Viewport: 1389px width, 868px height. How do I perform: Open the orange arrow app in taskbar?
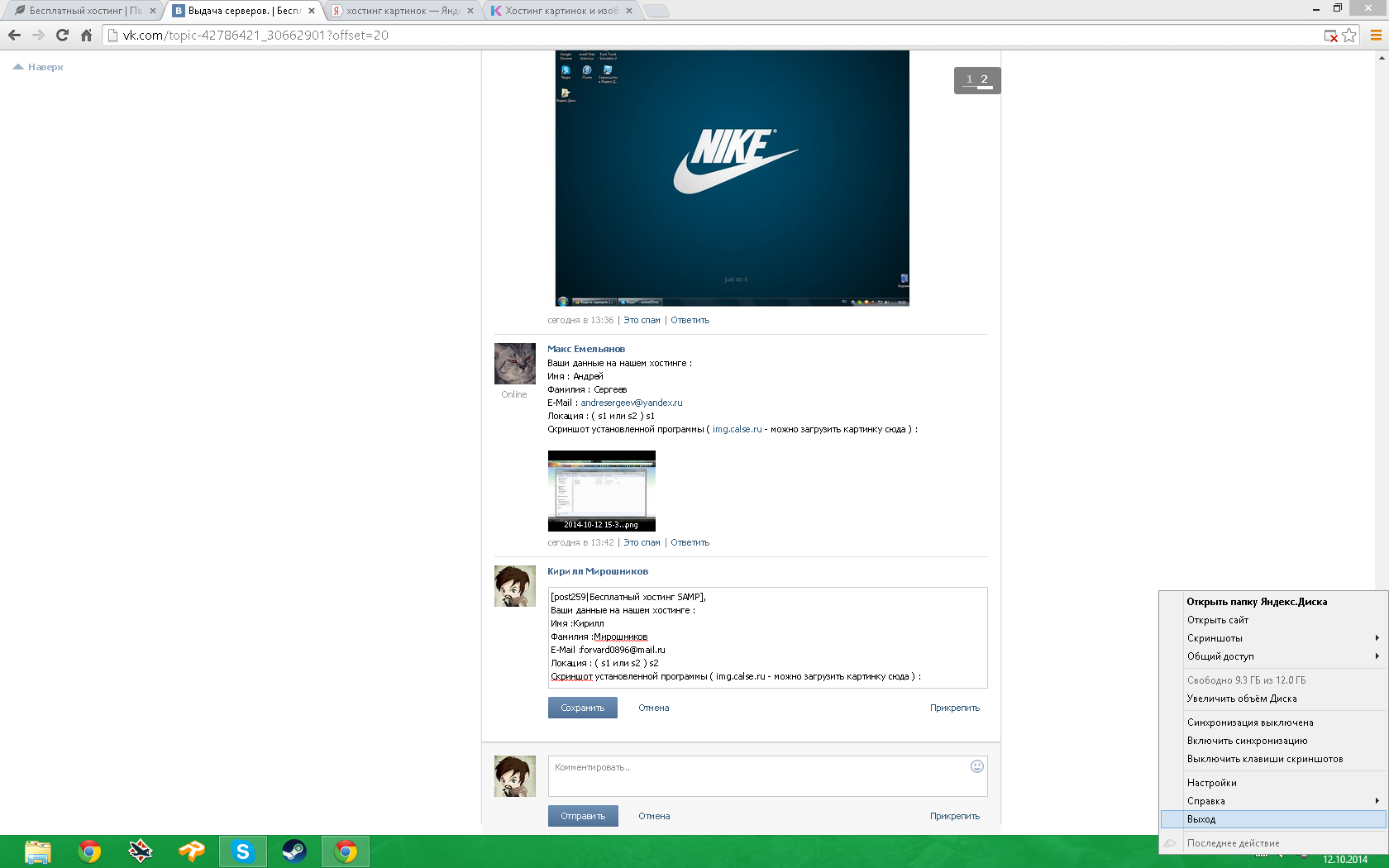192,851
